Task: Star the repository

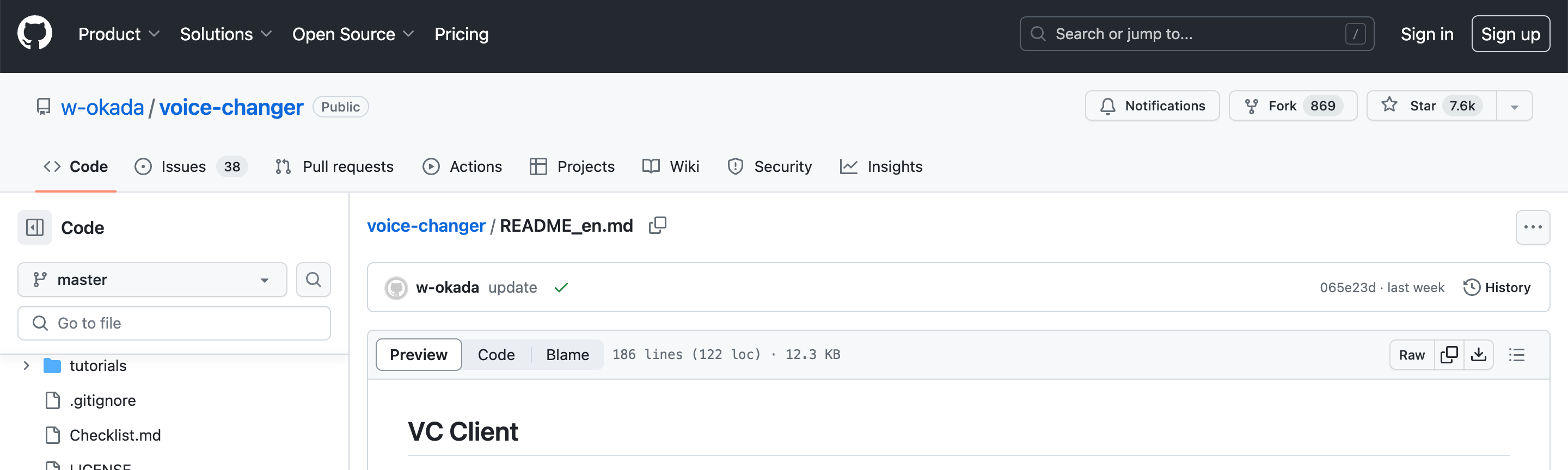Action: point(1431,106)
